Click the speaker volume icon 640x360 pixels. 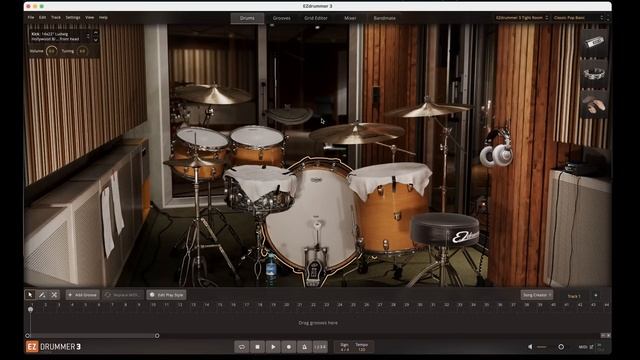click(x=530, y=347)
